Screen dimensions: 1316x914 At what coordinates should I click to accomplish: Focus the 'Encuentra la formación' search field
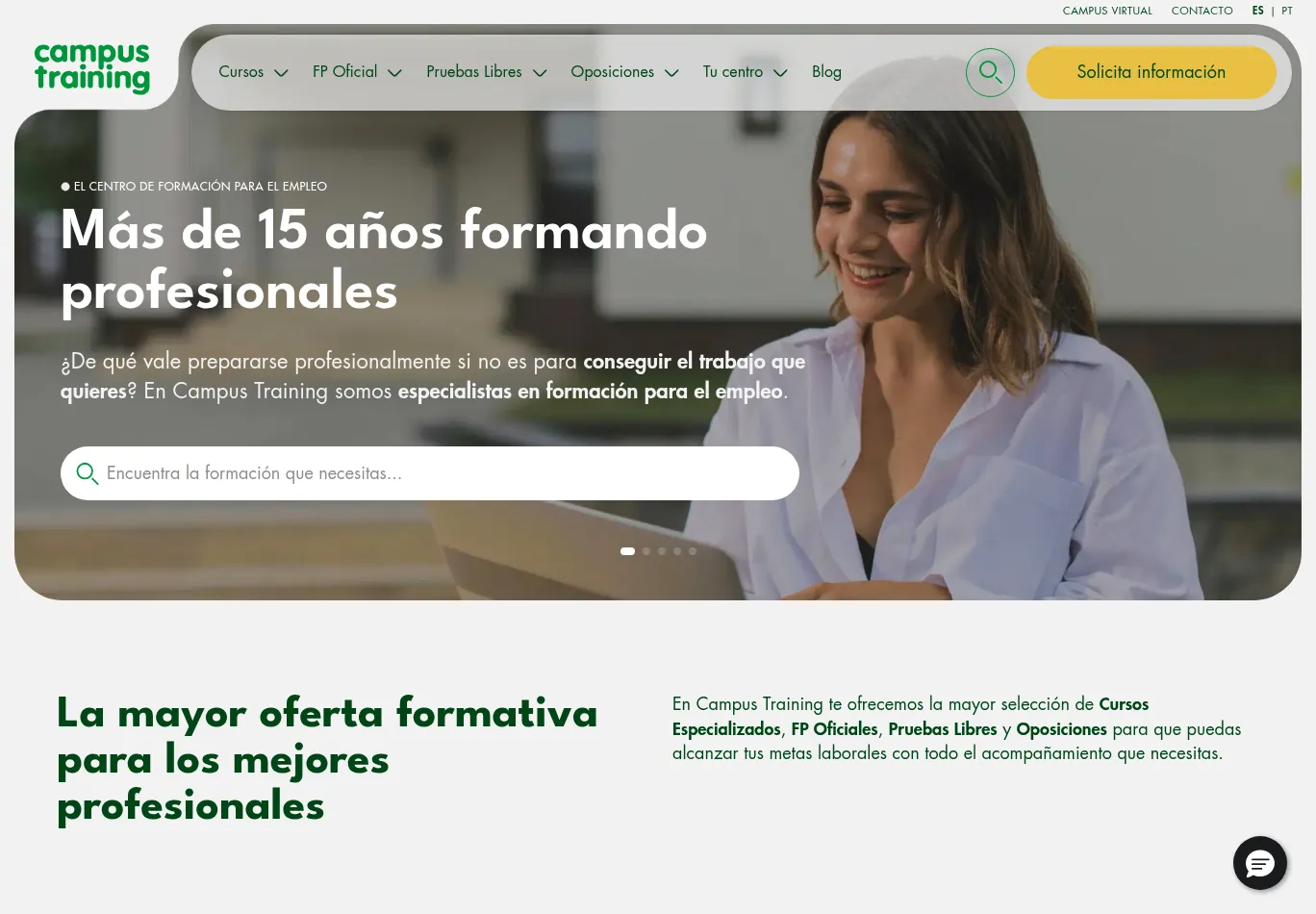click(x=430, y=473)
